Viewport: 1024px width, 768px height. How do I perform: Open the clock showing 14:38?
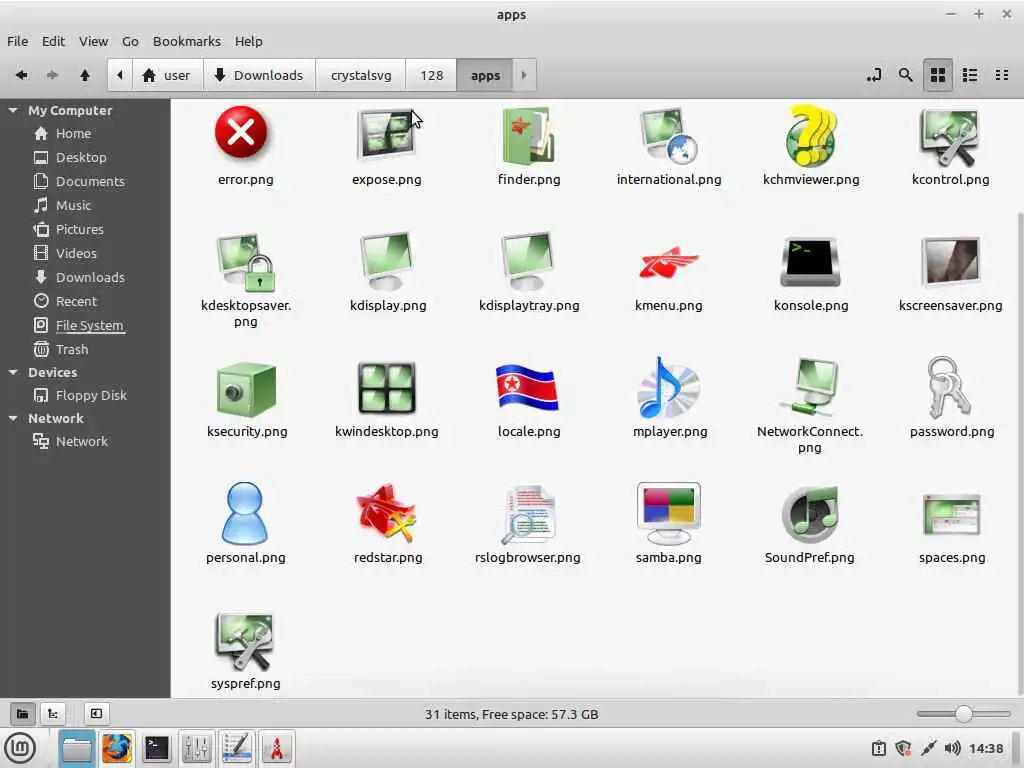tap(985, 748)
